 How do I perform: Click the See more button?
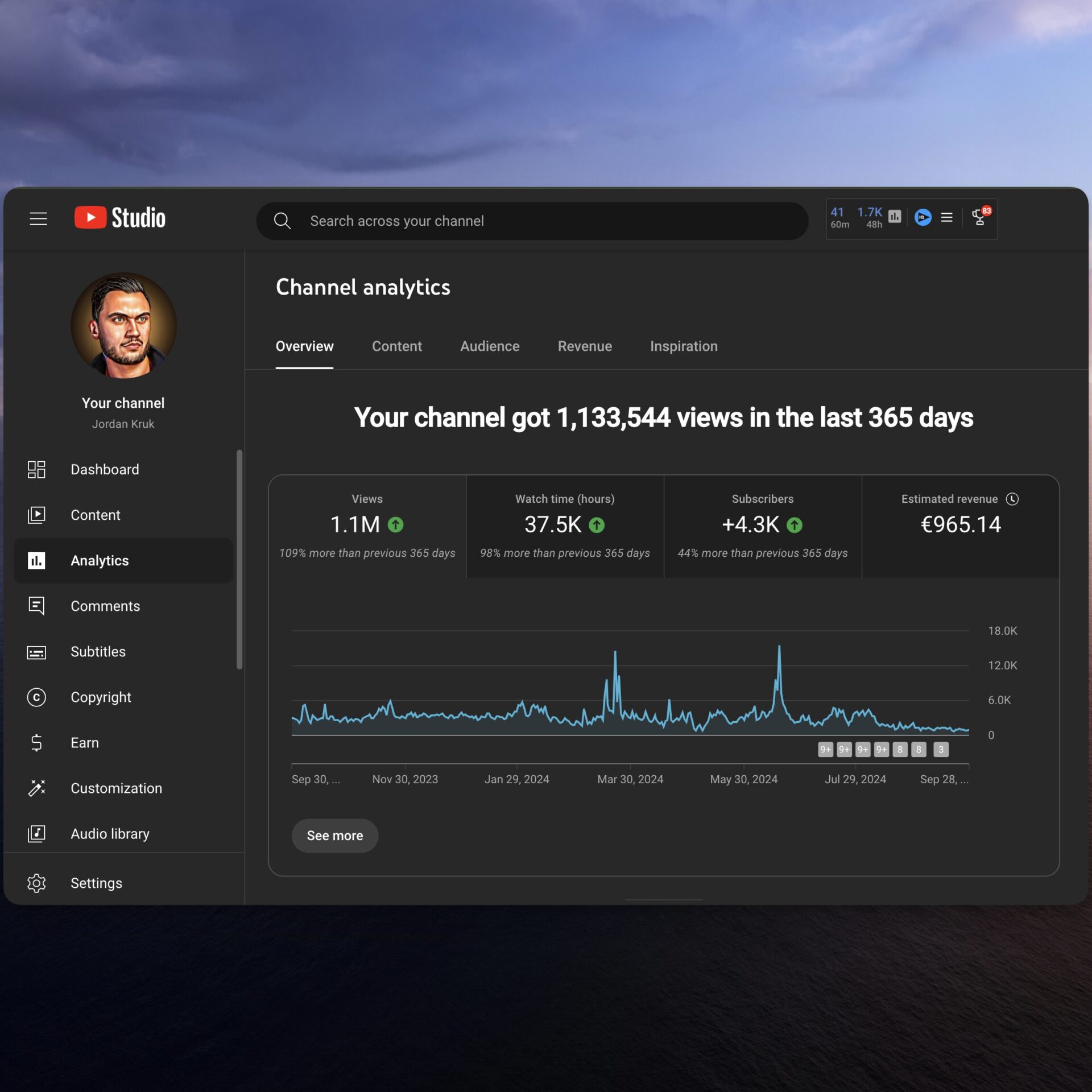334,835
